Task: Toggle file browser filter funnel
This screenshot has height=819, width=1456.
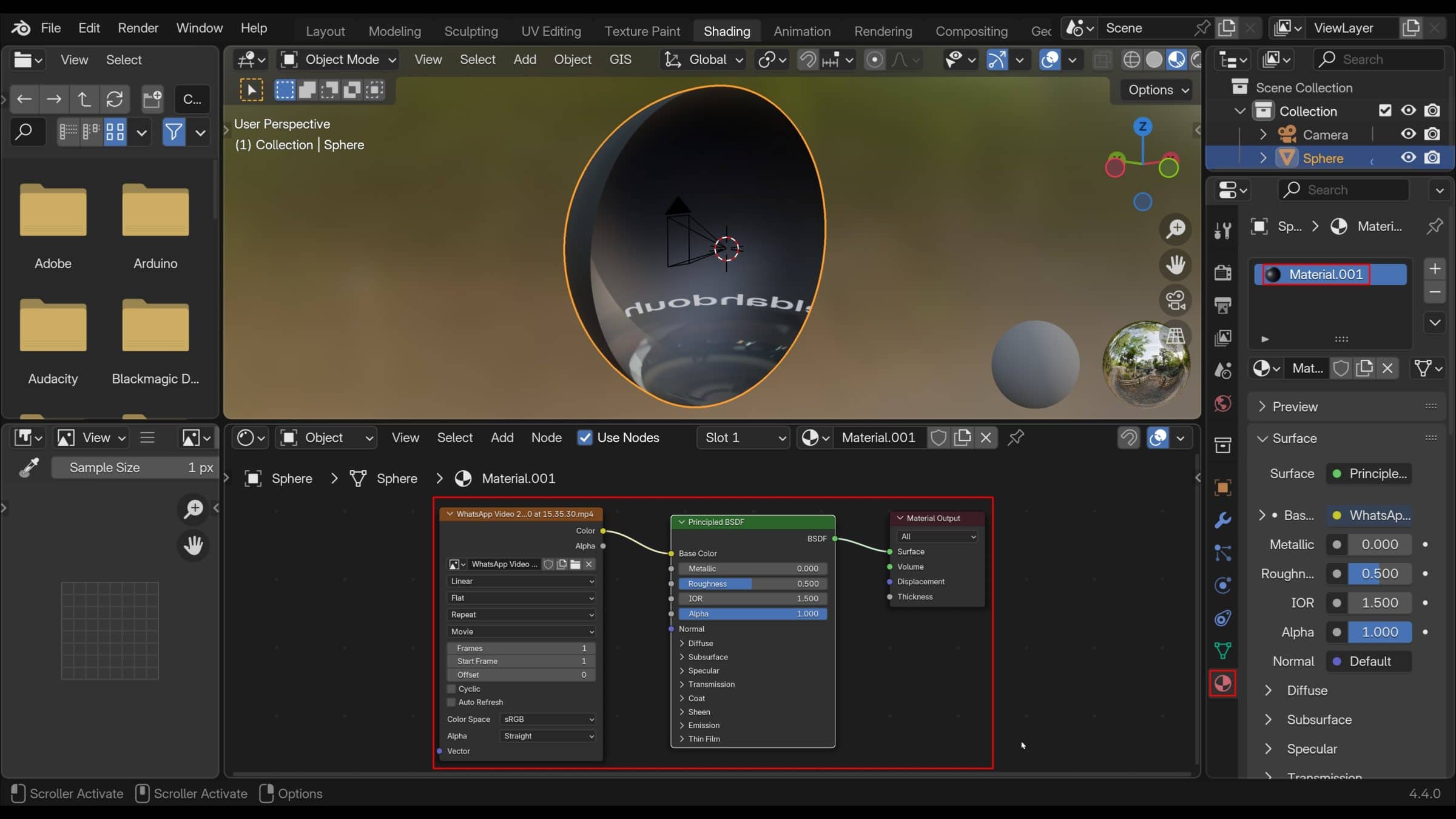Action: click(174, 132)
